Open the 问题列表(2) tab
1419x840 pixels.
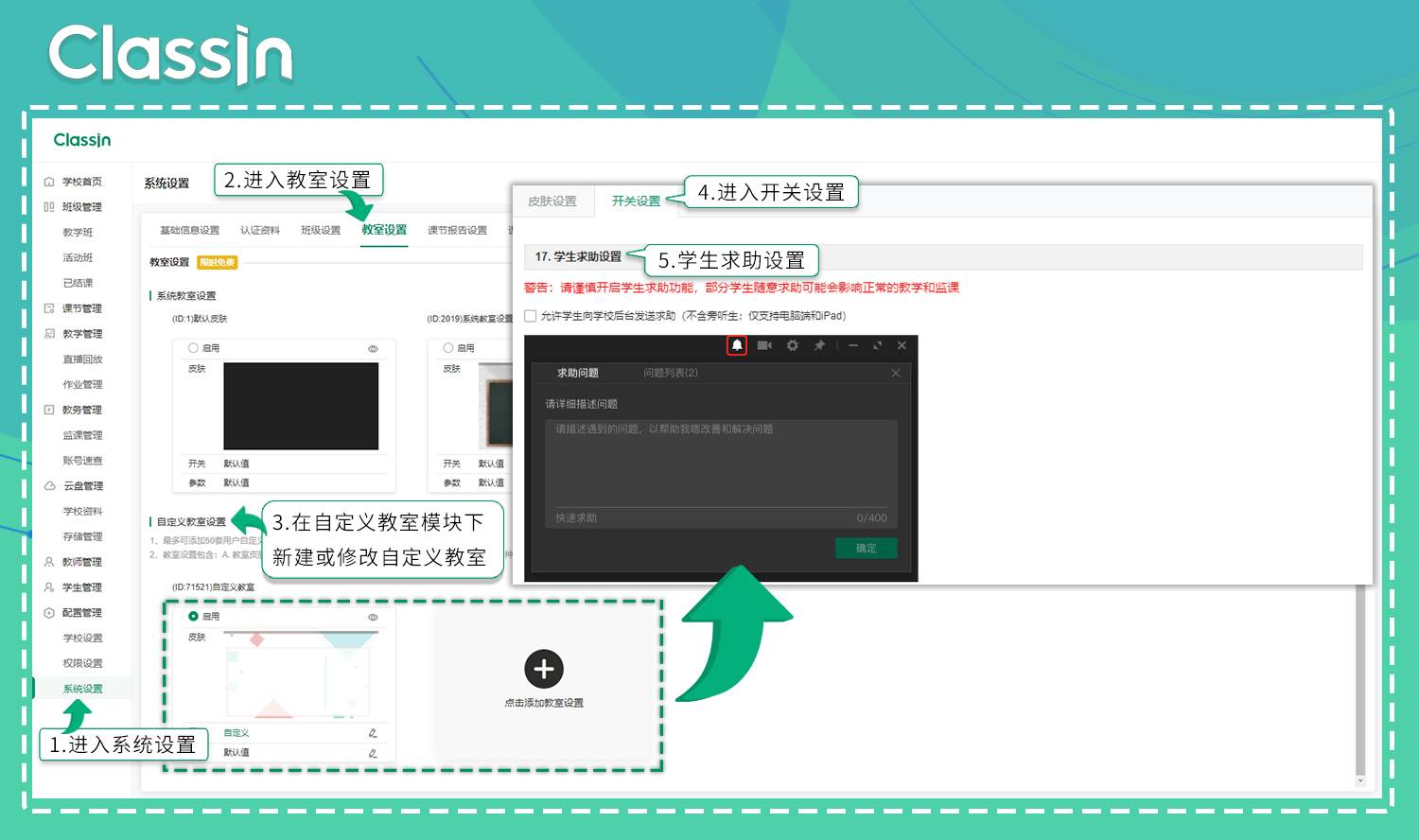tap(671, 373)
